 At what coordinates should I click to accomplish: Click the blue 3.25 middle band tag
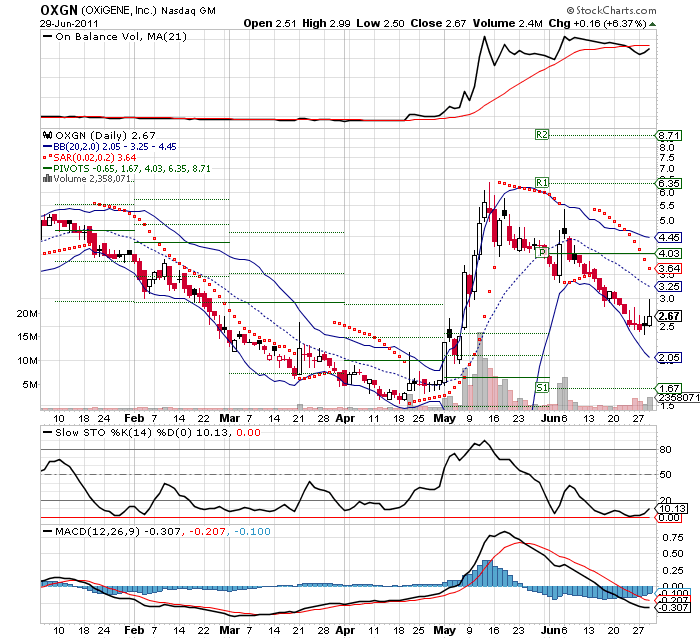[669, 286]
